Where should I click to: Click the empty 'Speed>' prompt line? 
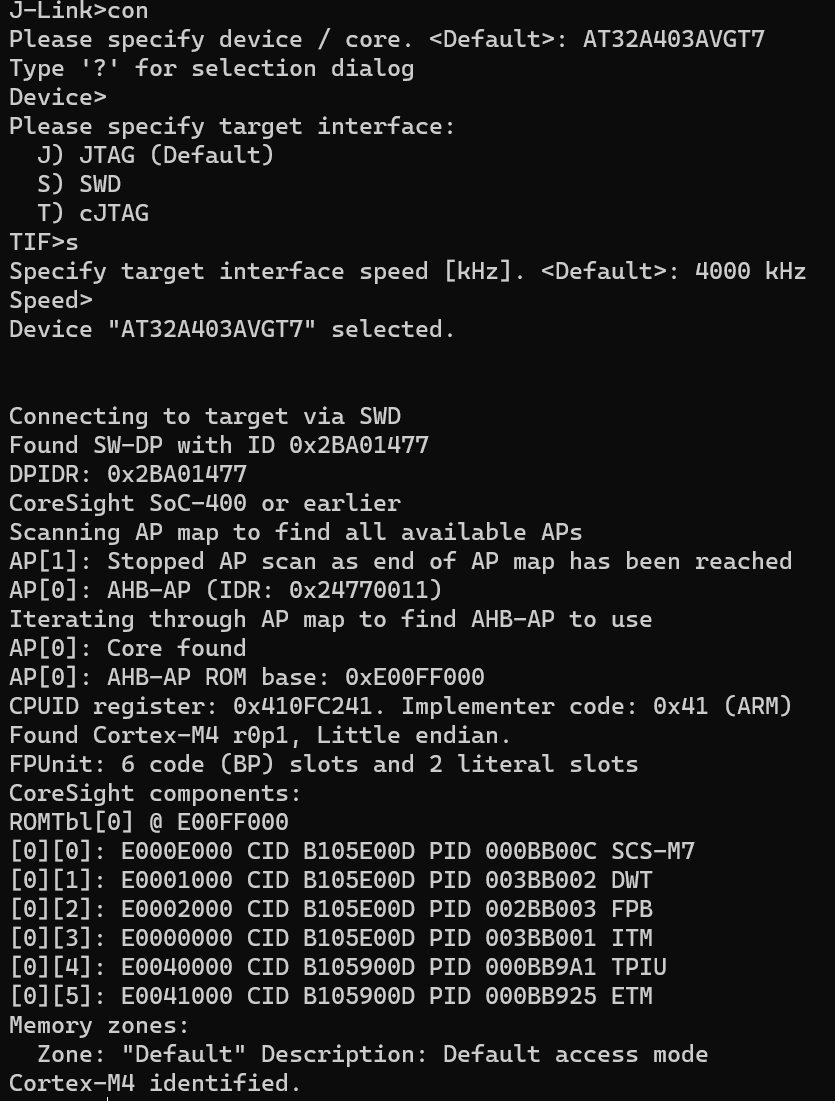coord(50,300)
